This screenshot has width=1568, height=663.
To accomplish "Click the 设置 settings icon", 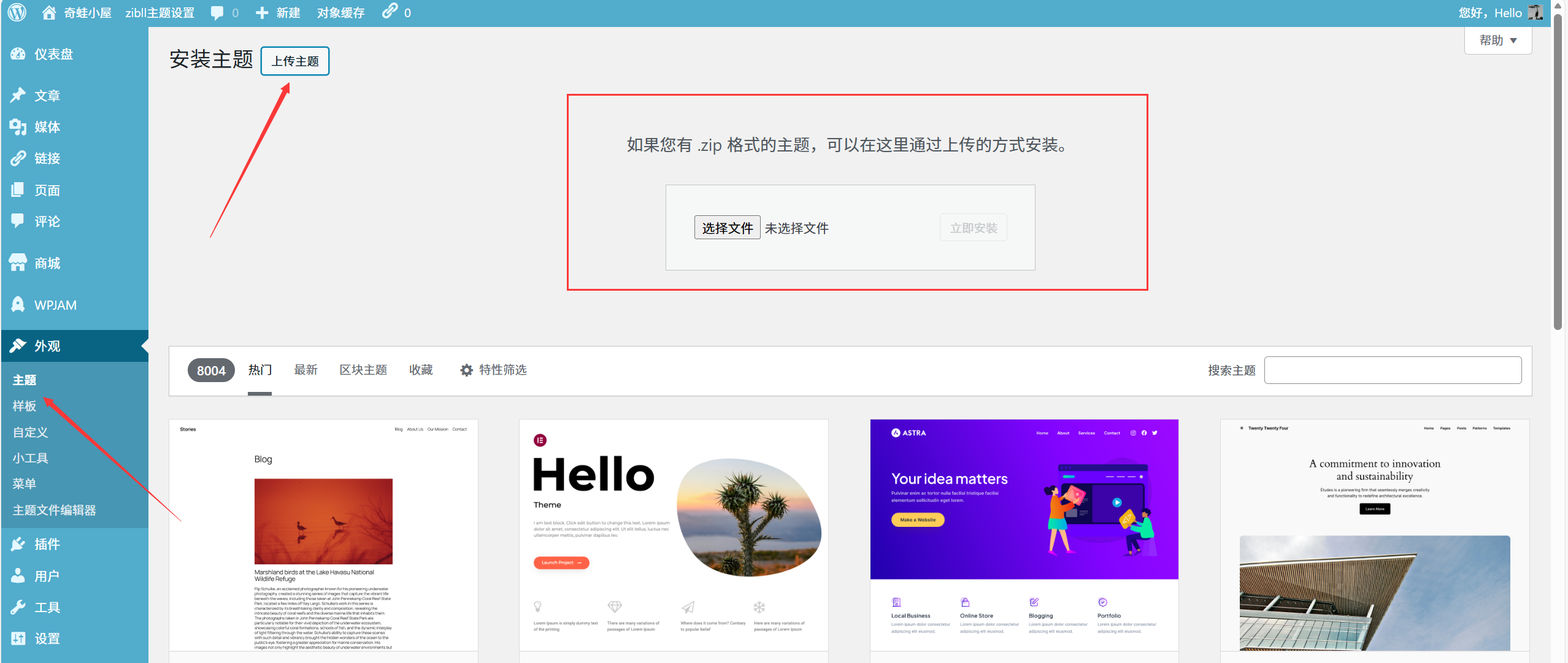I will (x=18, y=638).
